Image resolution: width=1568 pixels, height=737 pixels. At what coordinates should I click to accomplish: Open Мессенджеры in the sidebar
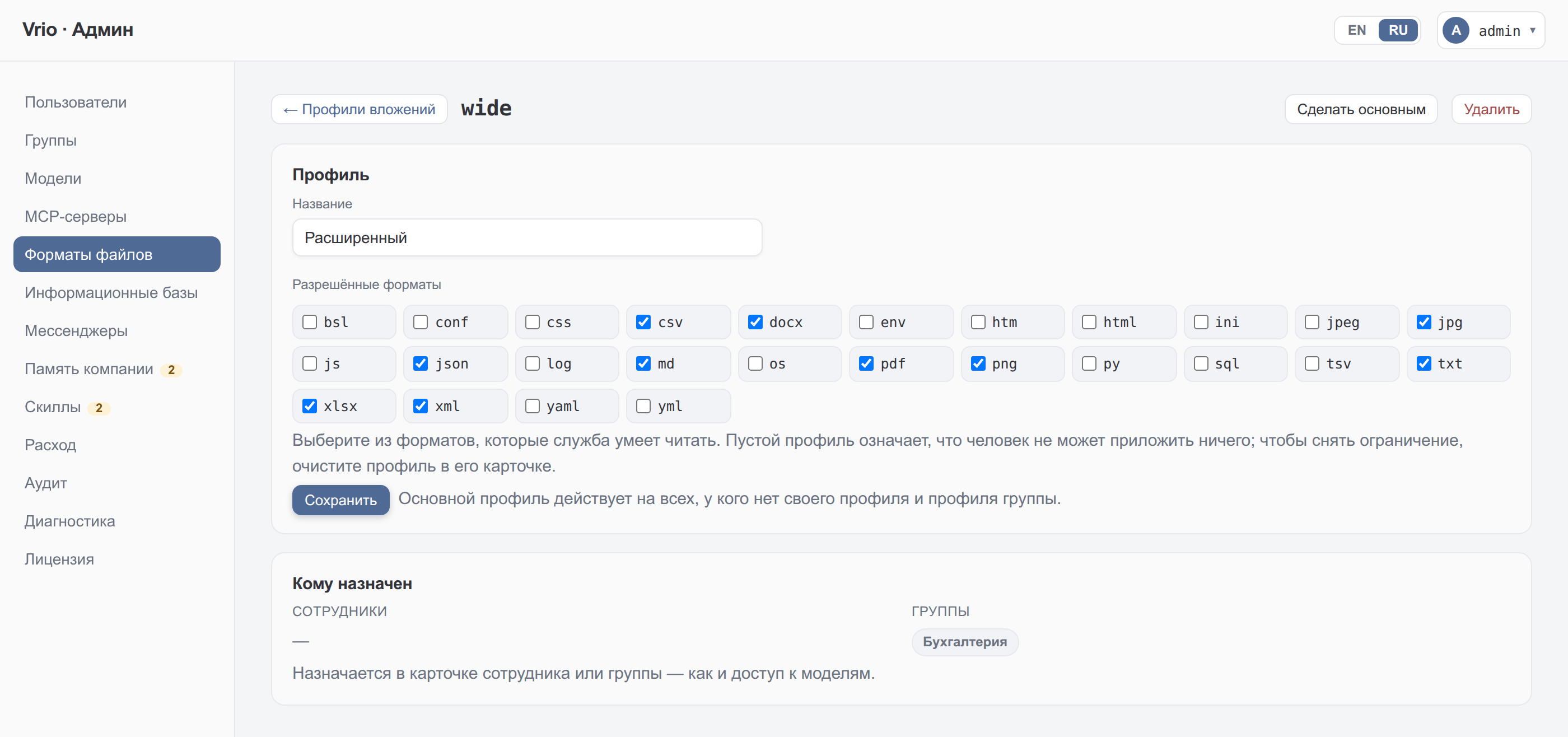click(x=117, y=330)
